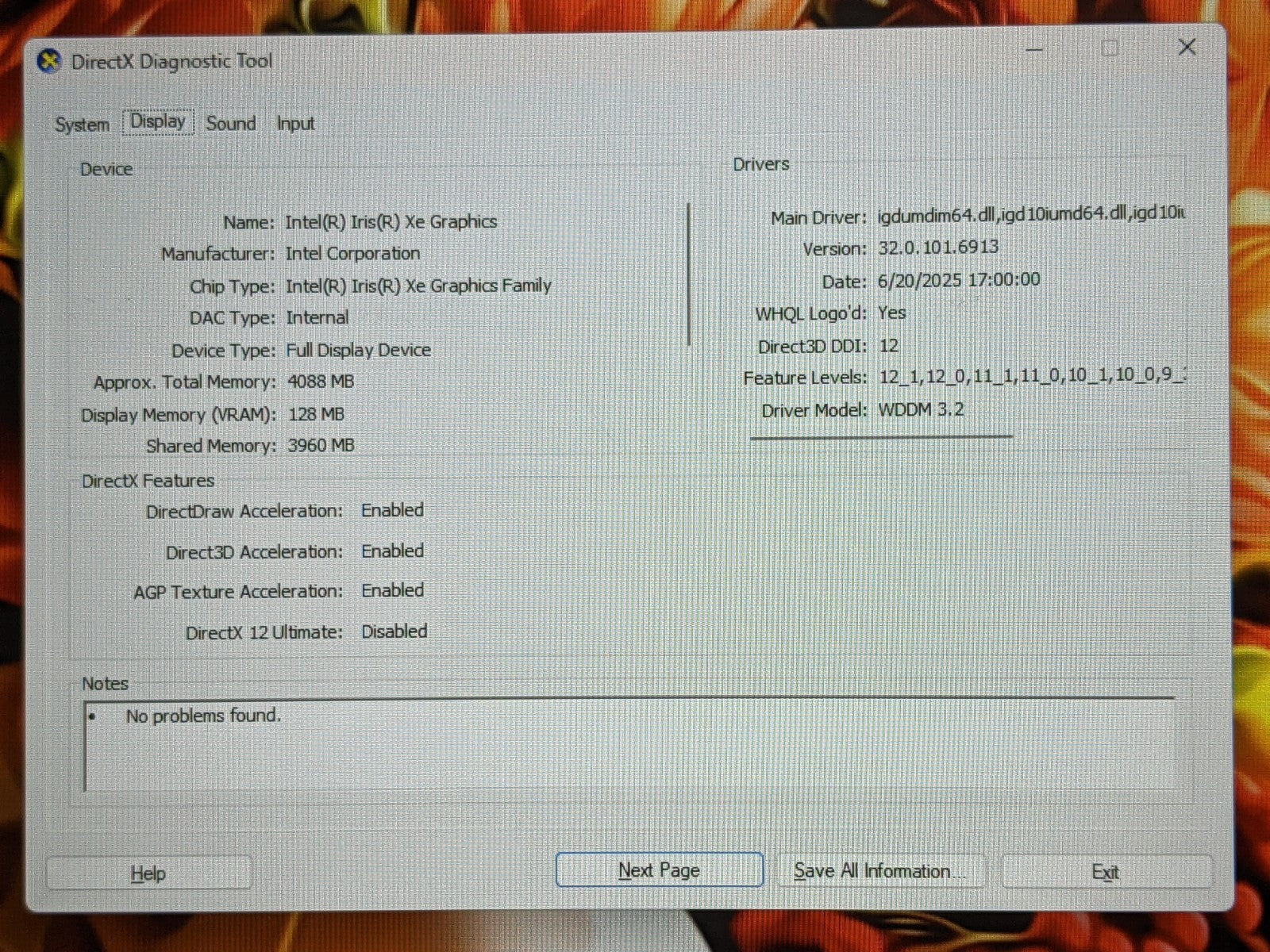Select the Display tab

tap(158, 122)
